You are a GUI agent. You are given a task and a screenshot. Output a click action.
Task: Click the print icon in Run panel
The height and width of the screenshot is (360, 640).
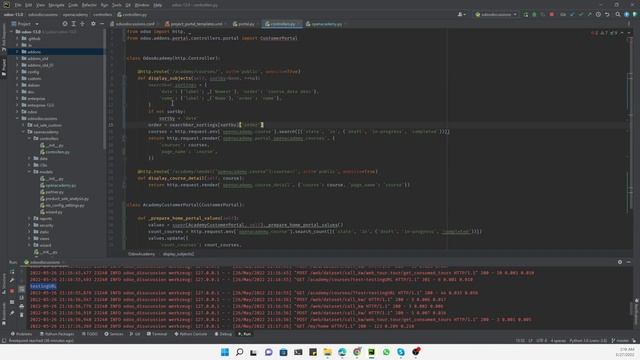[x=22, y=306]
